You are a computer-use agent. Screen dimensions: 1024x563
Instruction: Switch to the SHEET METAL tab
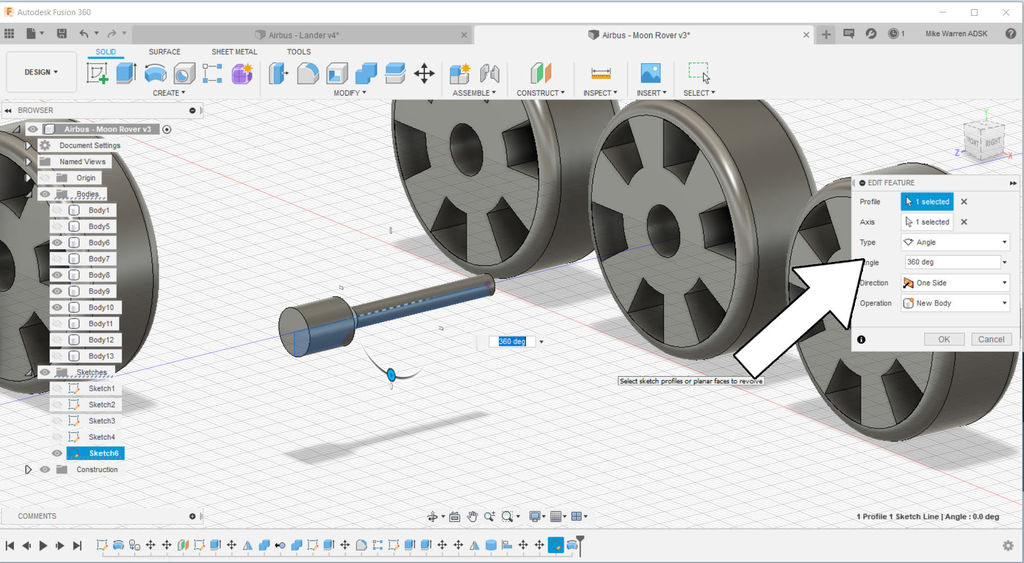tap(234, 52)
